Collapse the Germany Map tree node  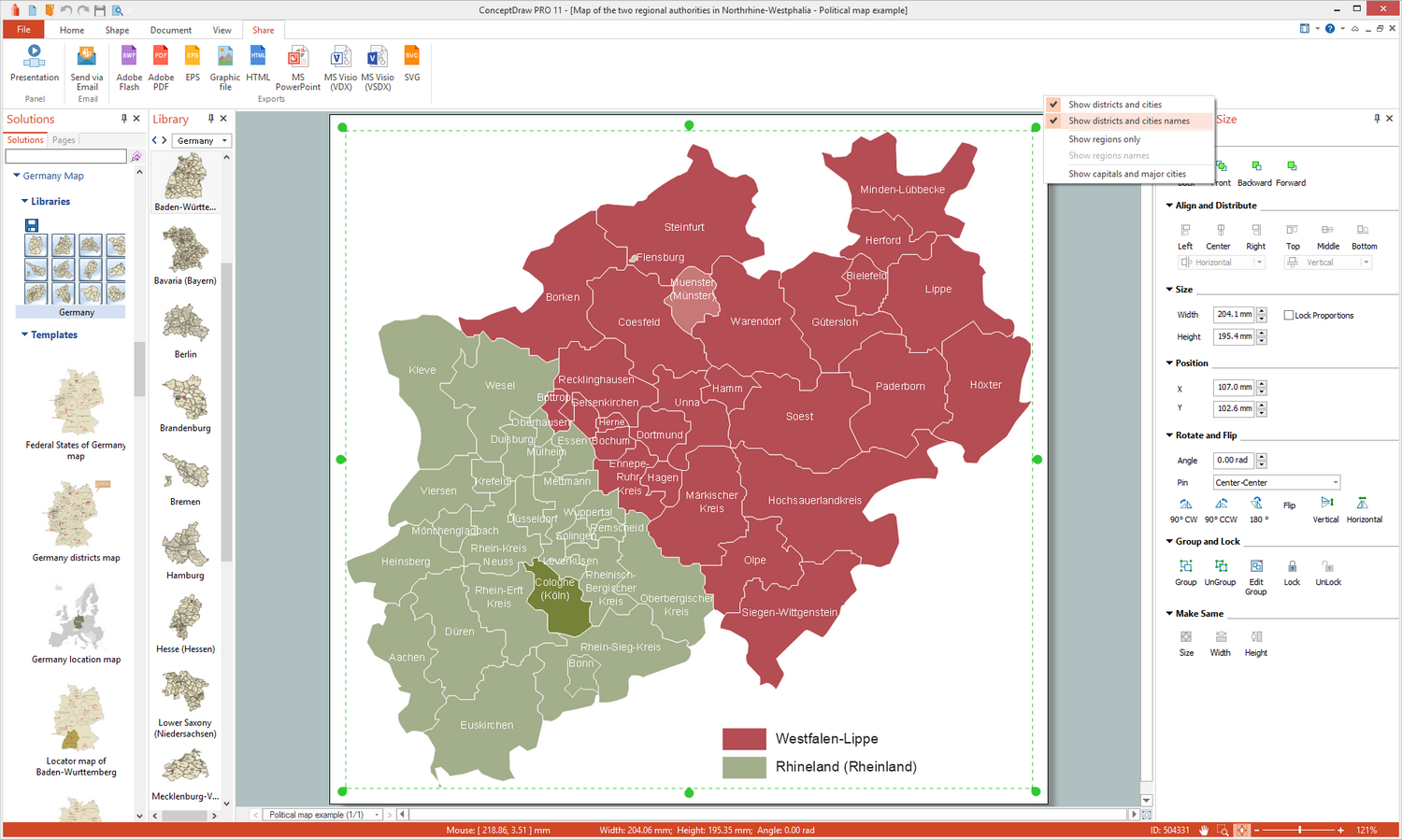pyautogui.click(x=17, y=176)
